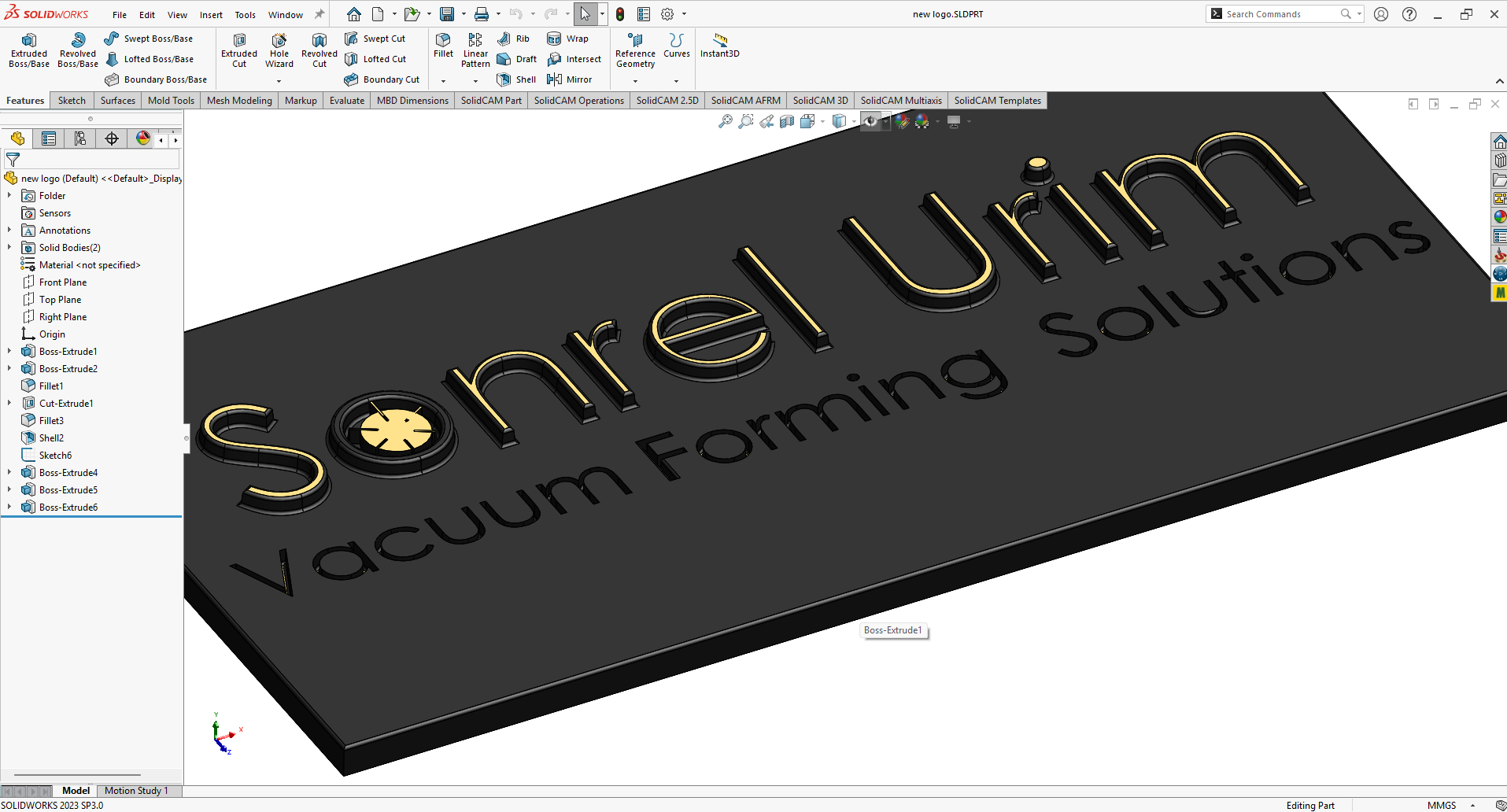
Task: Expand the Boss-Extrude1 feature node
Action: 9,352
